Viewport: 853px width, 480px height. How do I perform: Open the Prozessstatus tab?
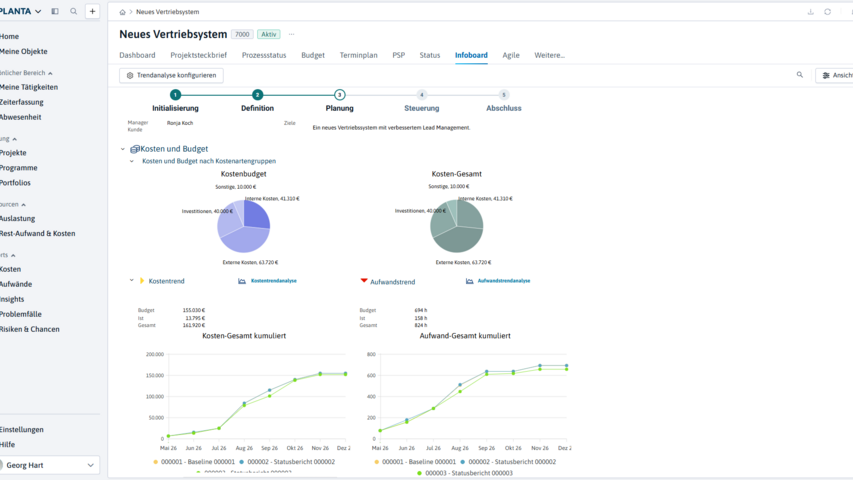[x=264, y=55]
